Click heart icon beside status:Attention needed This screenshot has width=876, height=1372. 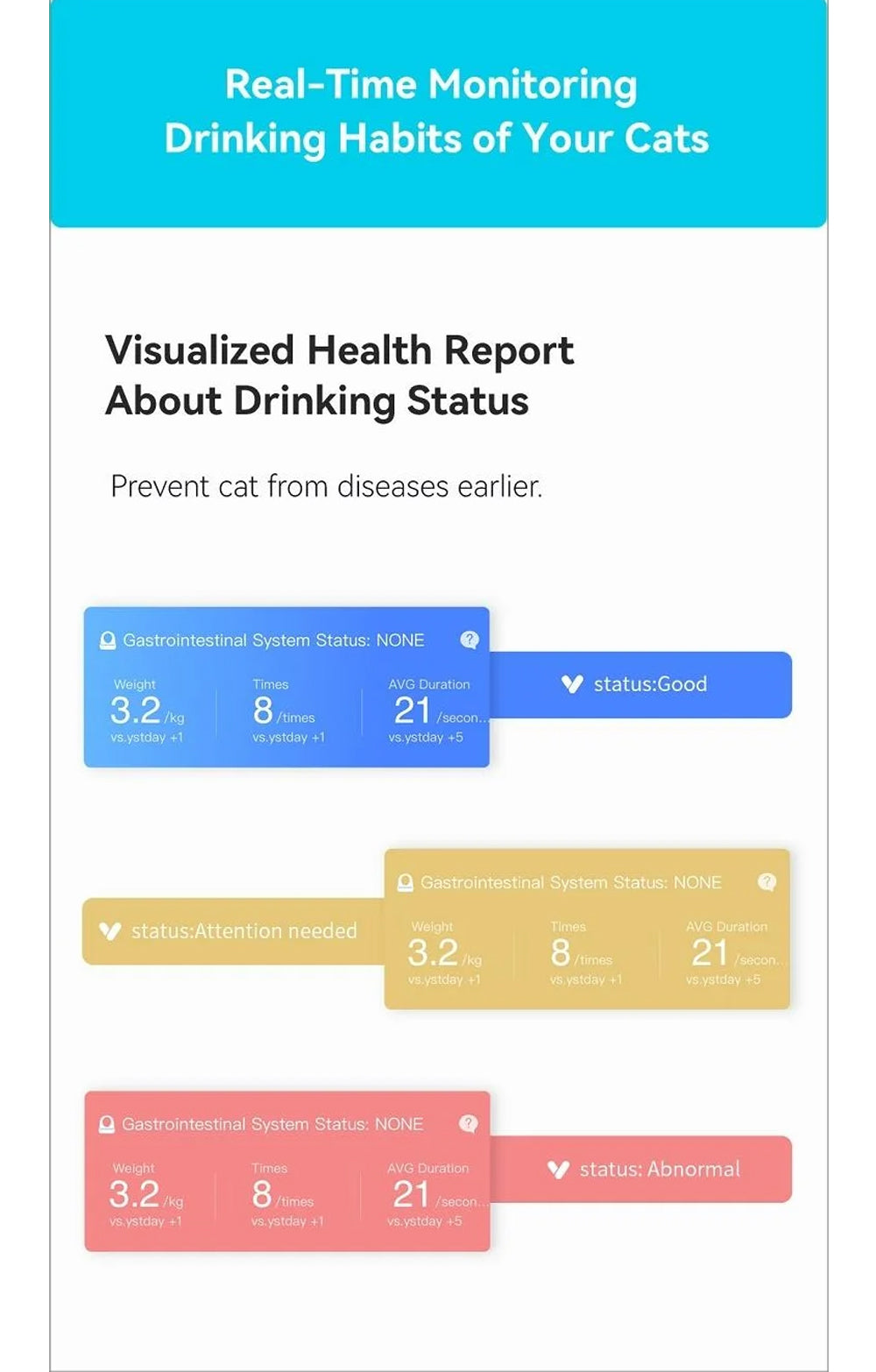tap(109, 930)
